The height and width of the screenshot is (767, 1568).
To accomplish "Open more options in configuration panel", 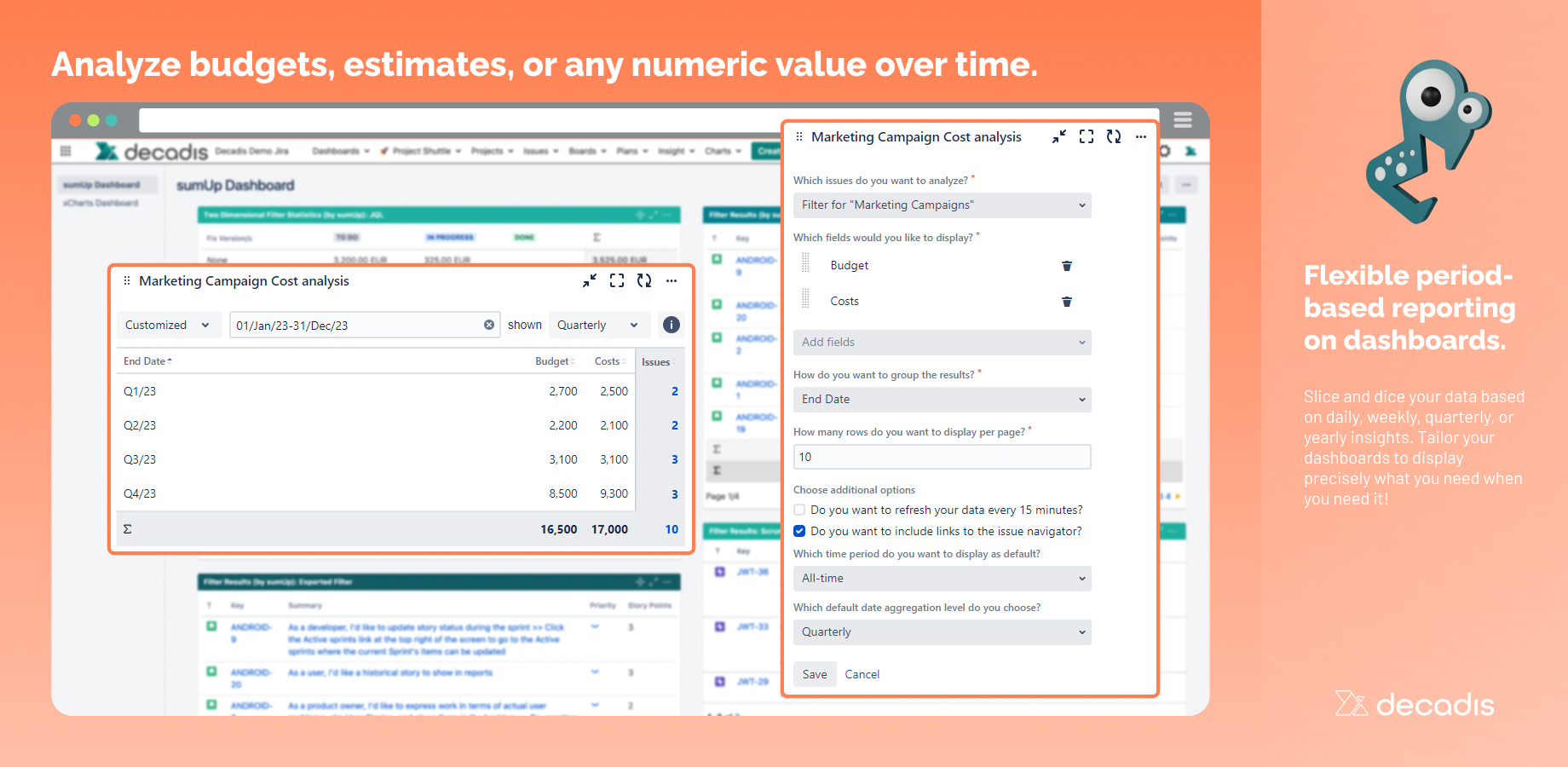I will [1141, 137].
